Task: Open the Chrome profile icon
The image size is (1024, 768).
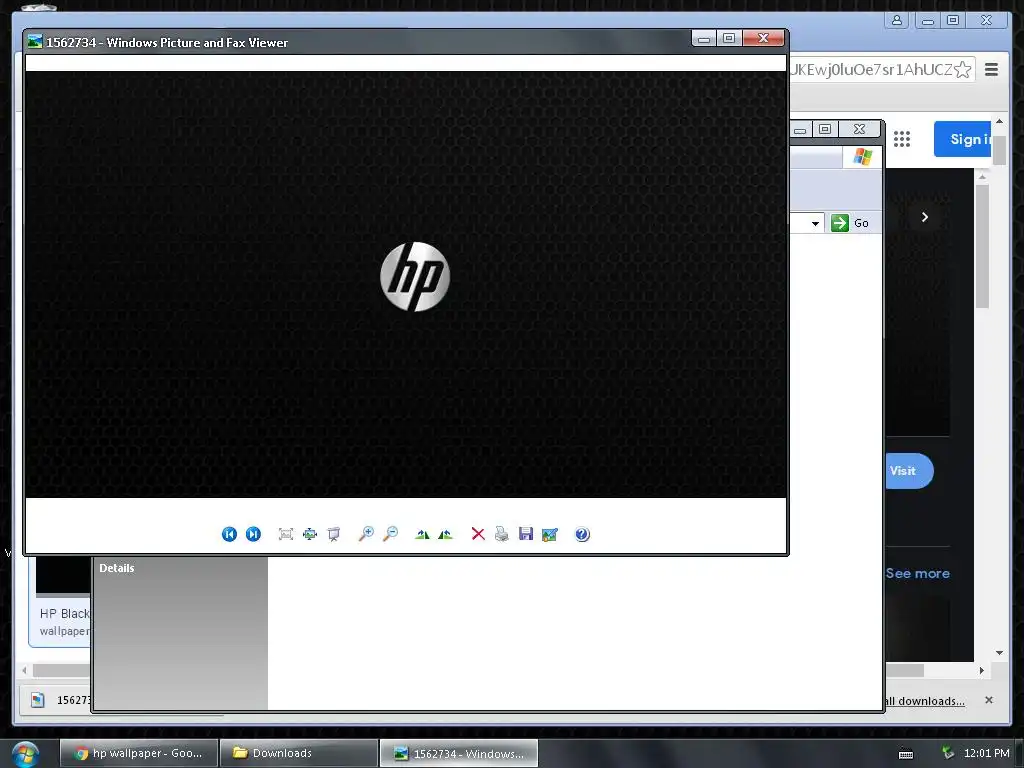Action: click(897, 20)
